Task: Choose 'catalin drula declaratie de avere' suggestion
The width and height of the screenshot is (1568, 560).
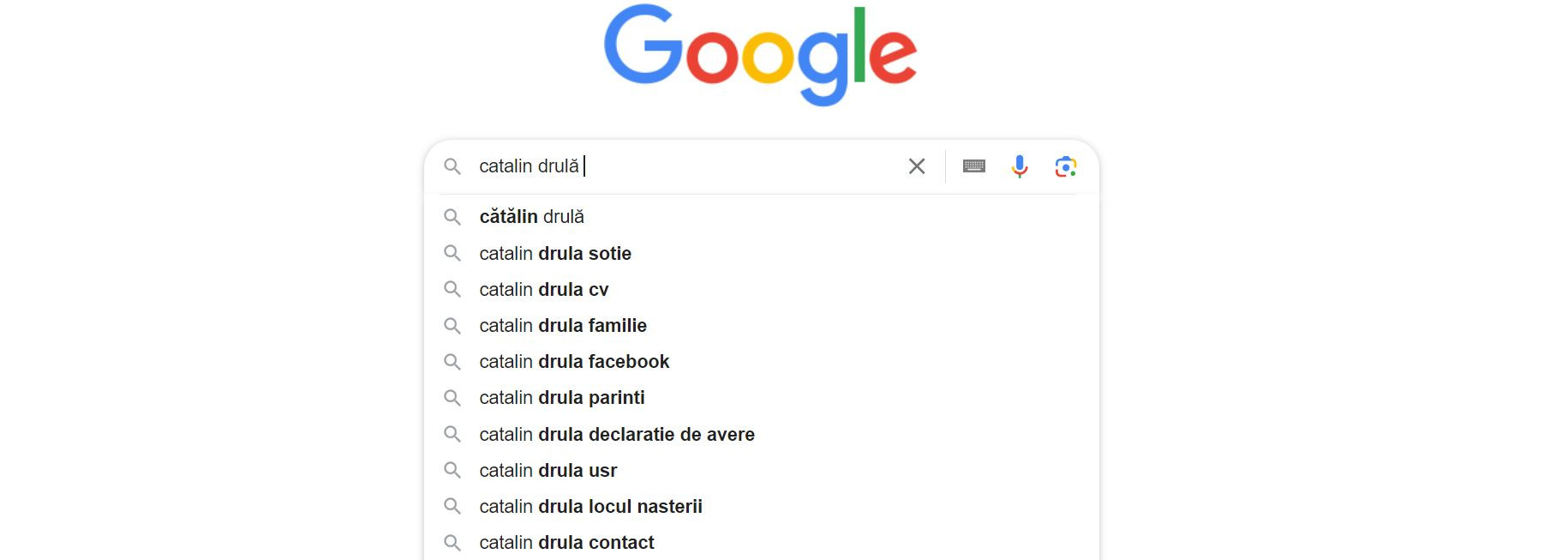Action: coord(617,434)
